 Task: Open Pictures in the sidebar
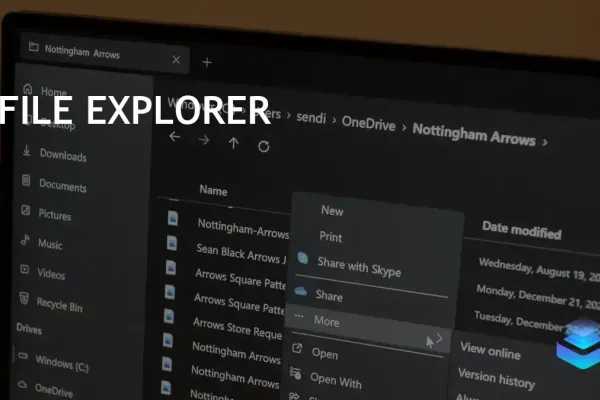point(55,215)
